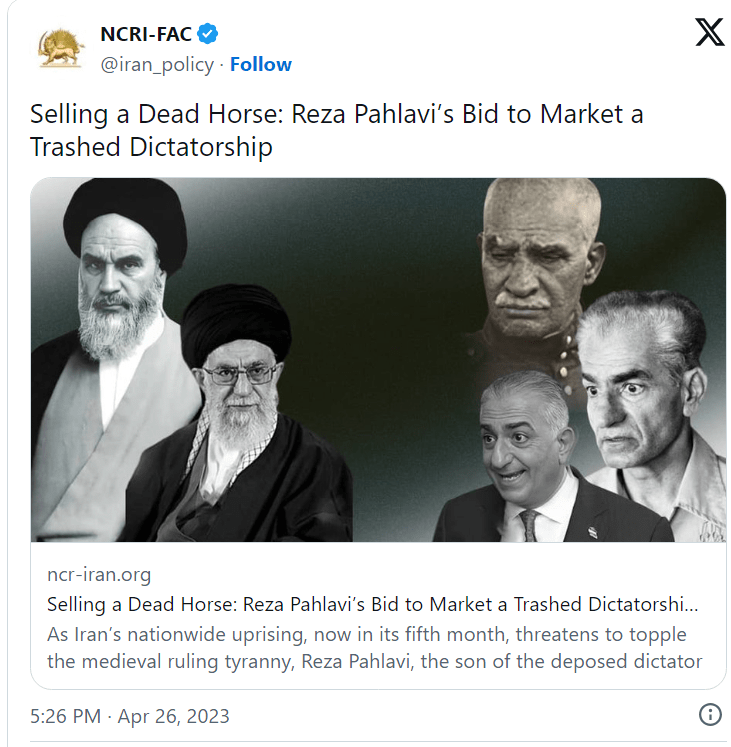
Task: Open the NCRI-FAC display name profile link
Action: click(x=146, y=34)
